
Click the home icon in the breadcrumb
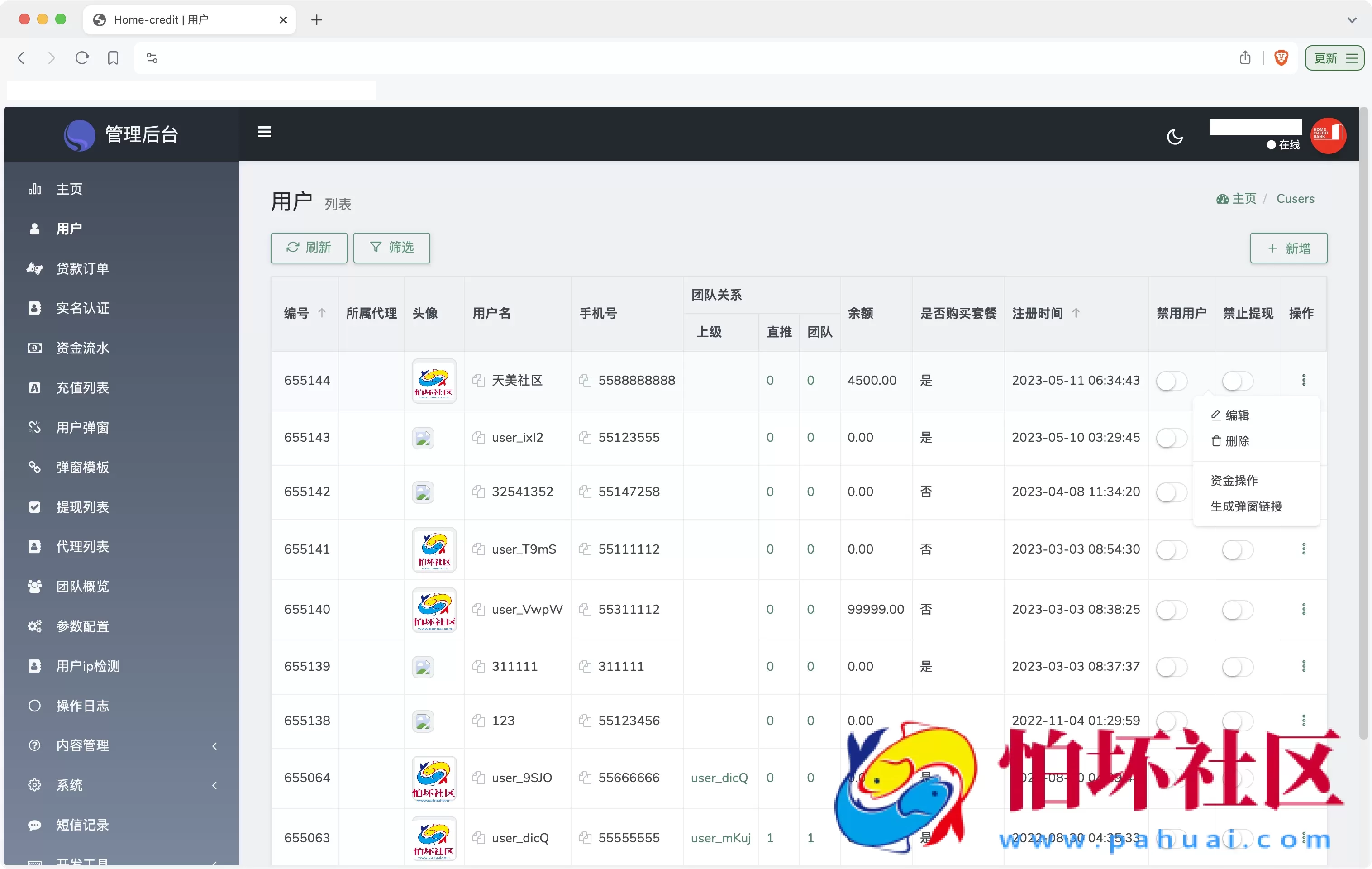(1222, 198)
